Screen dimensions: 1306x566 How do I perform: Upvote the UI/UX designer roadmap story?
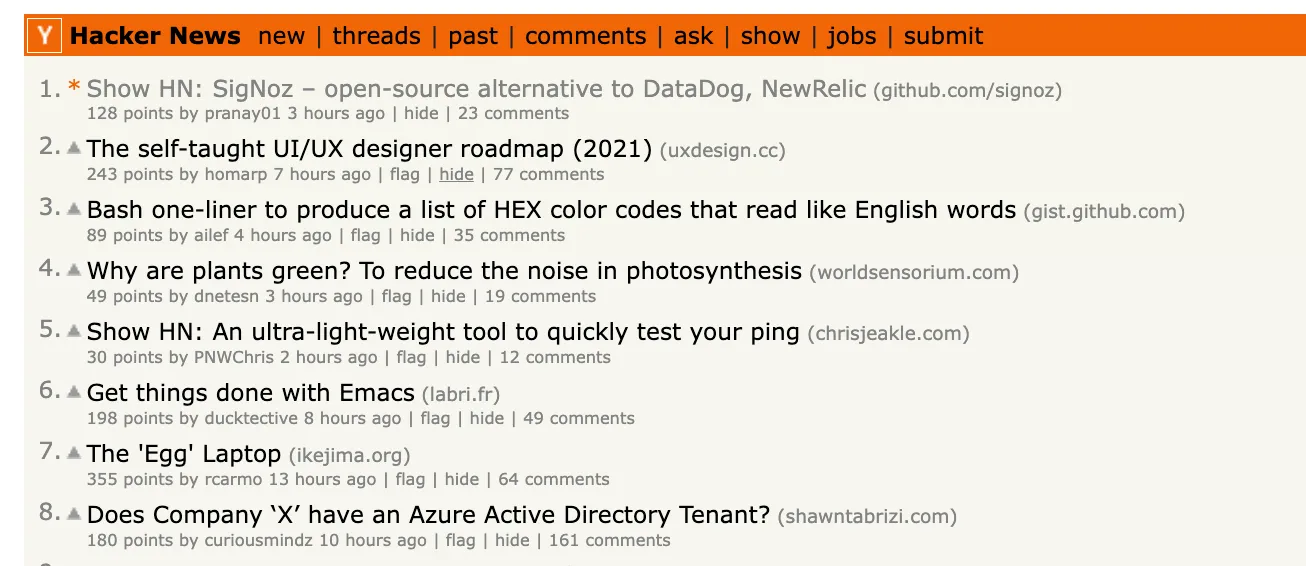point(74,148)
